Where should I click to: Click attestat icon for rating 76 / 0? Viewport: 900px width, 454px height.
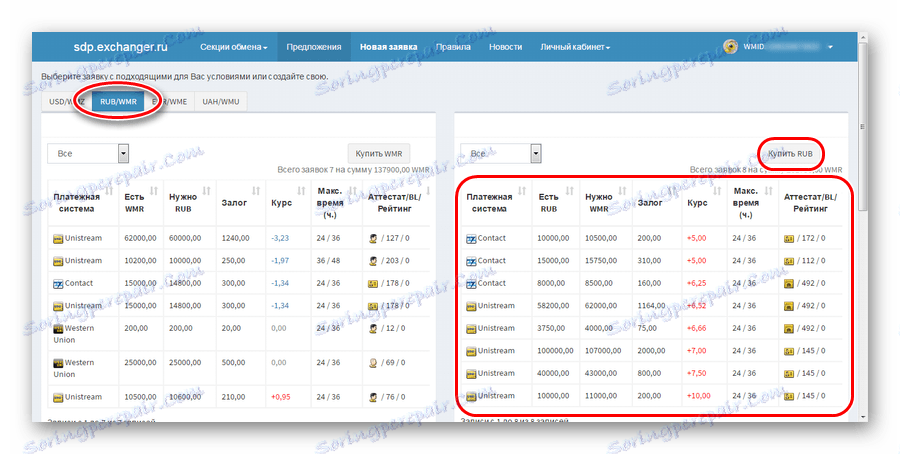[373, 397]
